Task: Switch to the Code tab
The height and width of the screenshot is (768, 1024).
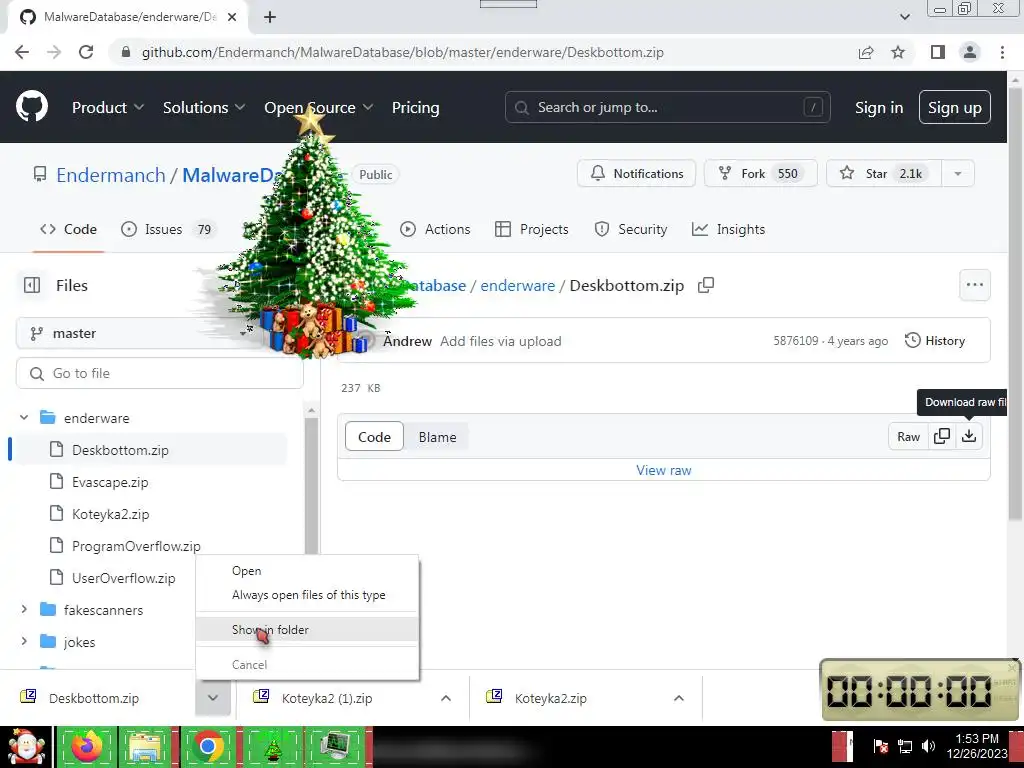Action: (x=69, y=229)
